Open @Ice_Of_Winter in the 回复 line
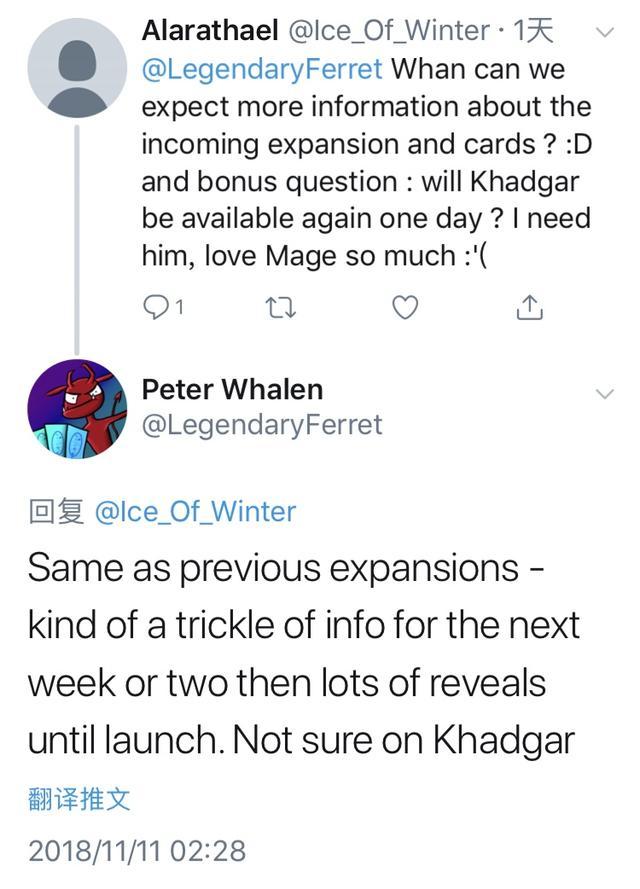This screenshot has height=889, width=640. coord(195,511)
